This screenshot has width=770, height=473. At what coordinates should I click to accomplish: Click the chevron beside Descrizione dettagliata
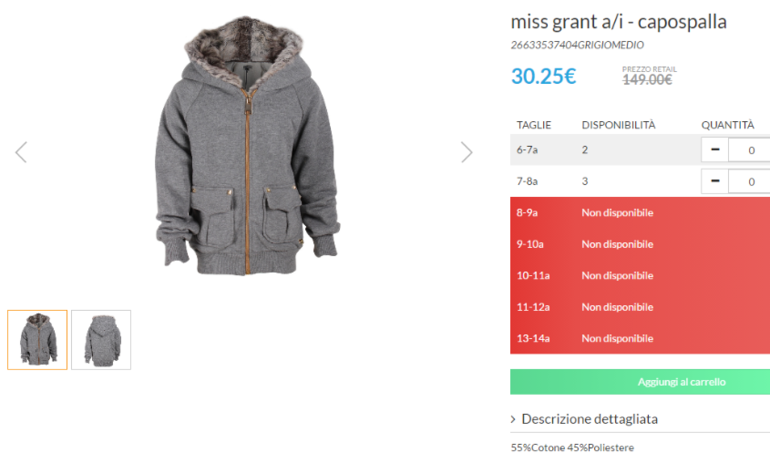pyautogui.click(x=513, y=419)
